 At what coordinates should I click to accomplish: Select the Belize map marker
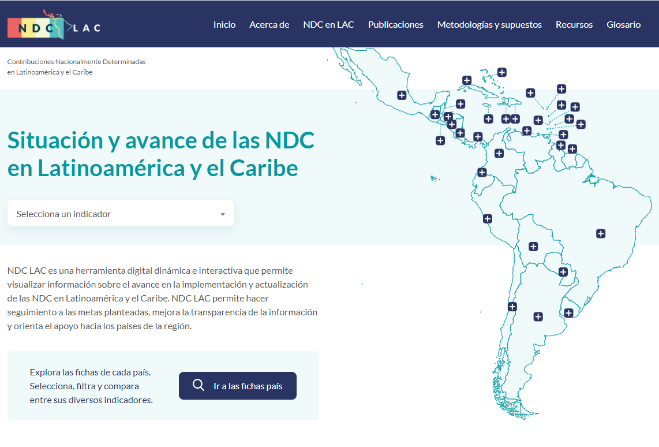point(460,104)
